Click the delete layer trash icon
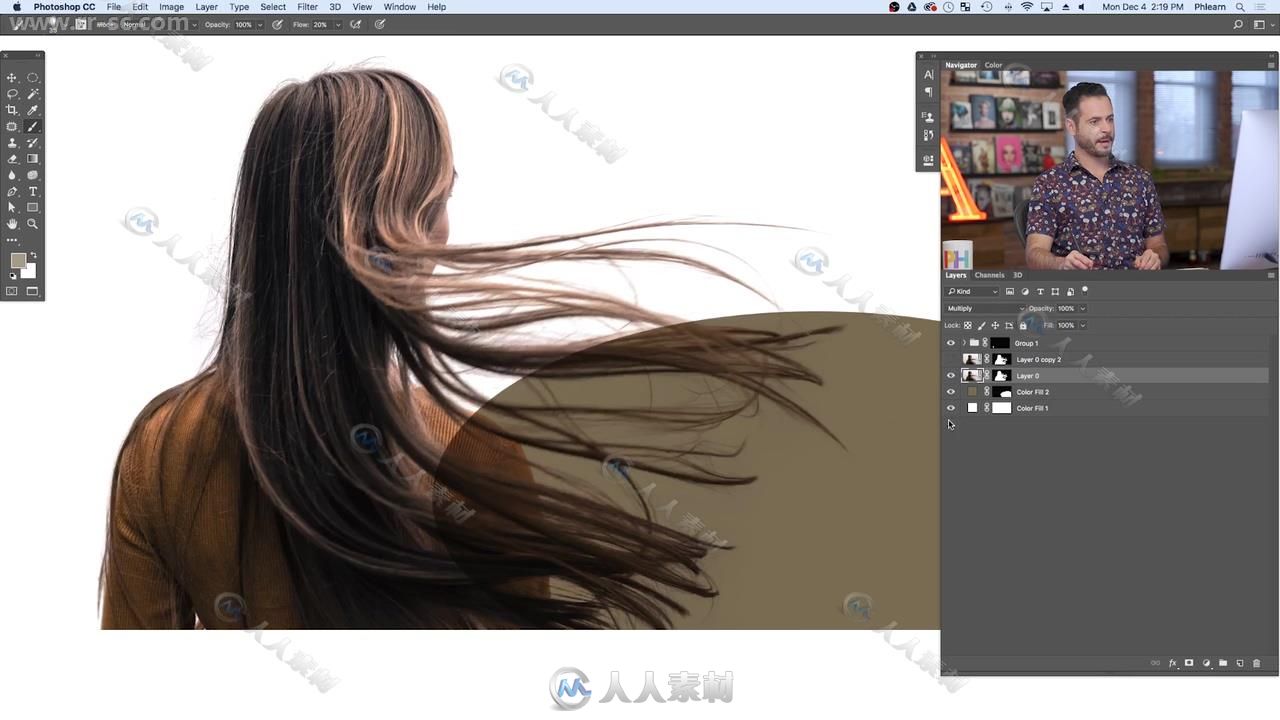This screenshot has height=720, width=1280. tap(1257, 663)
